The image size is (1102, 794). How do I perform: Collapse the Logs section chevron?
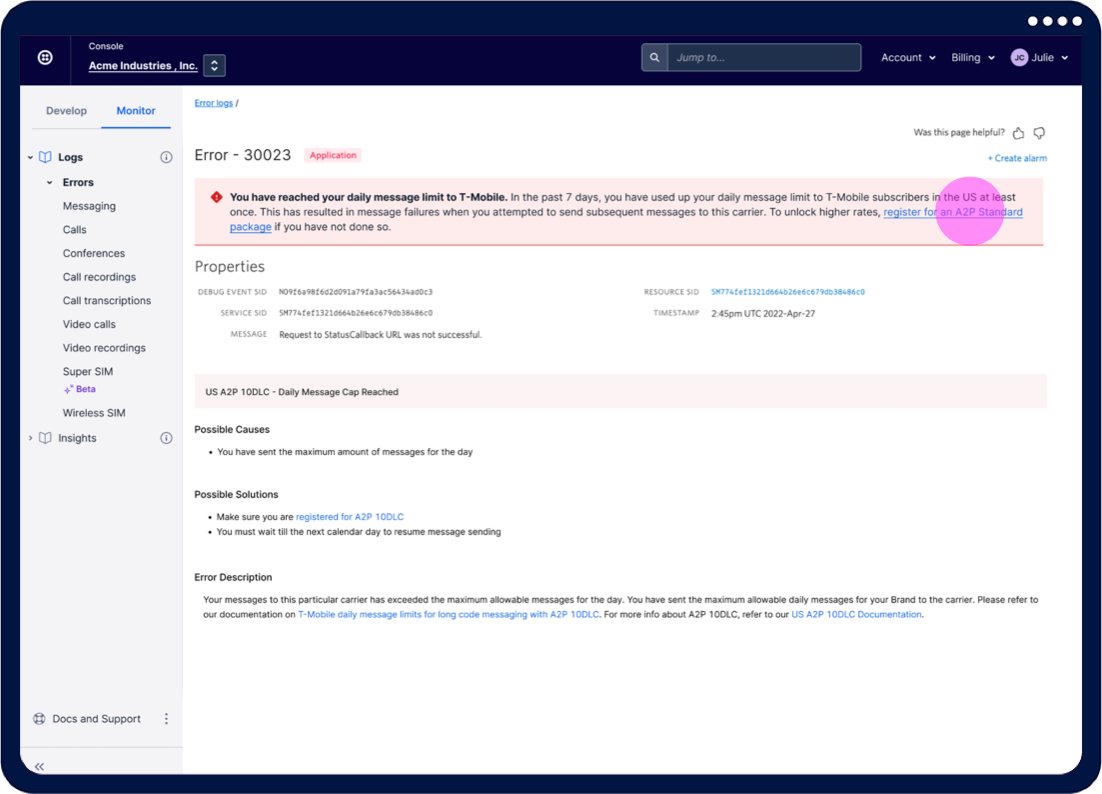pyautogui.click(x=30, y=157)
